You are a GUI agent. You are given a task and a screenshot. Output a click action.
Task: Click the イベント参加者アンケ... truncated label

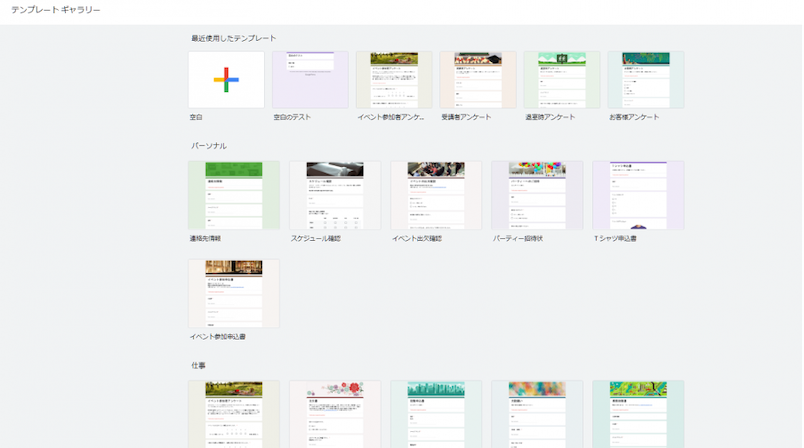click(x=391, y=117)
